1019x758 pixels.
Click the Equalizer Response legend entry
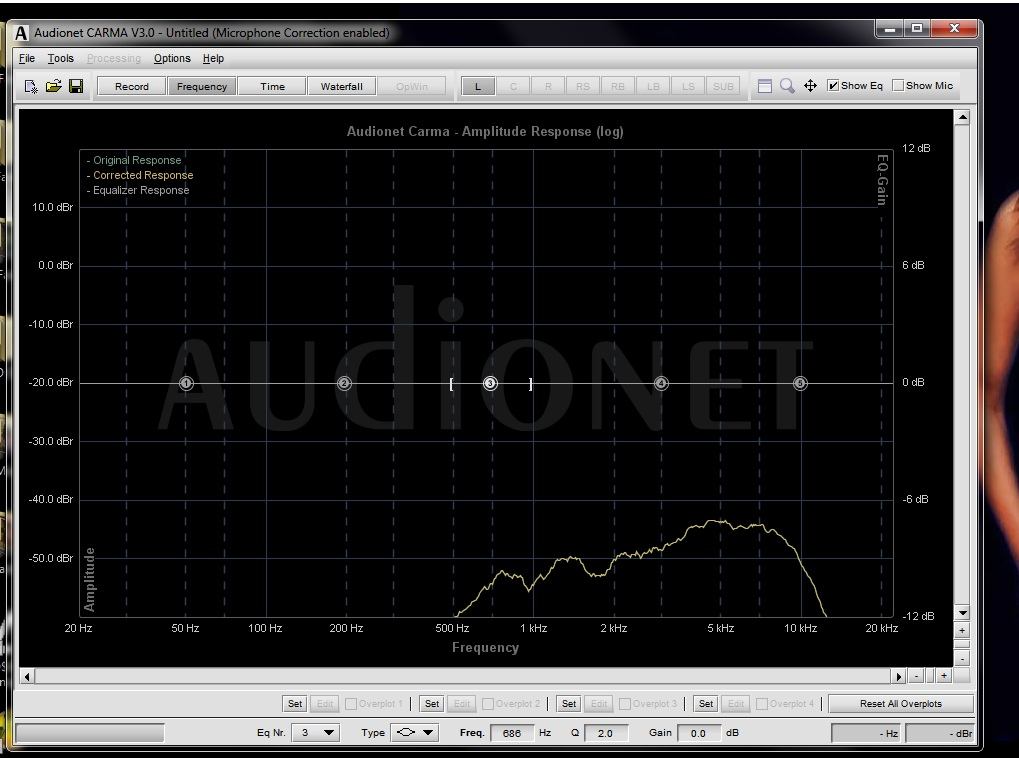(x=138, y=190)
